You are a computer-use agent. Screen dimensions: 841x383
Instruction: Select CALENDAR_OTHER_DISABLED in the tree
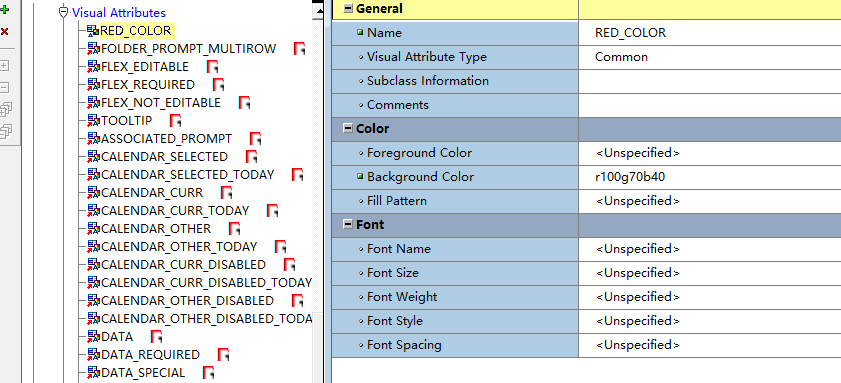(x=187, y=300)
